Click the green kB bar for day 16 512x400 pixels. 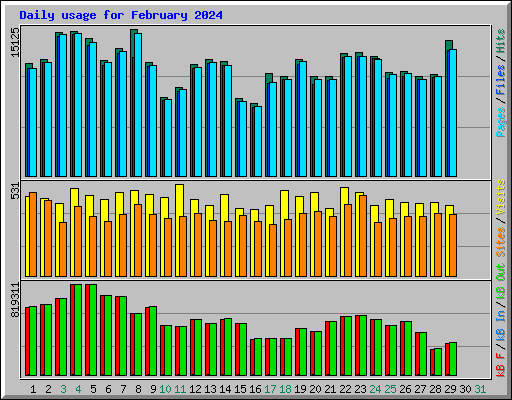pyautogui.click(x=258, y=357)
